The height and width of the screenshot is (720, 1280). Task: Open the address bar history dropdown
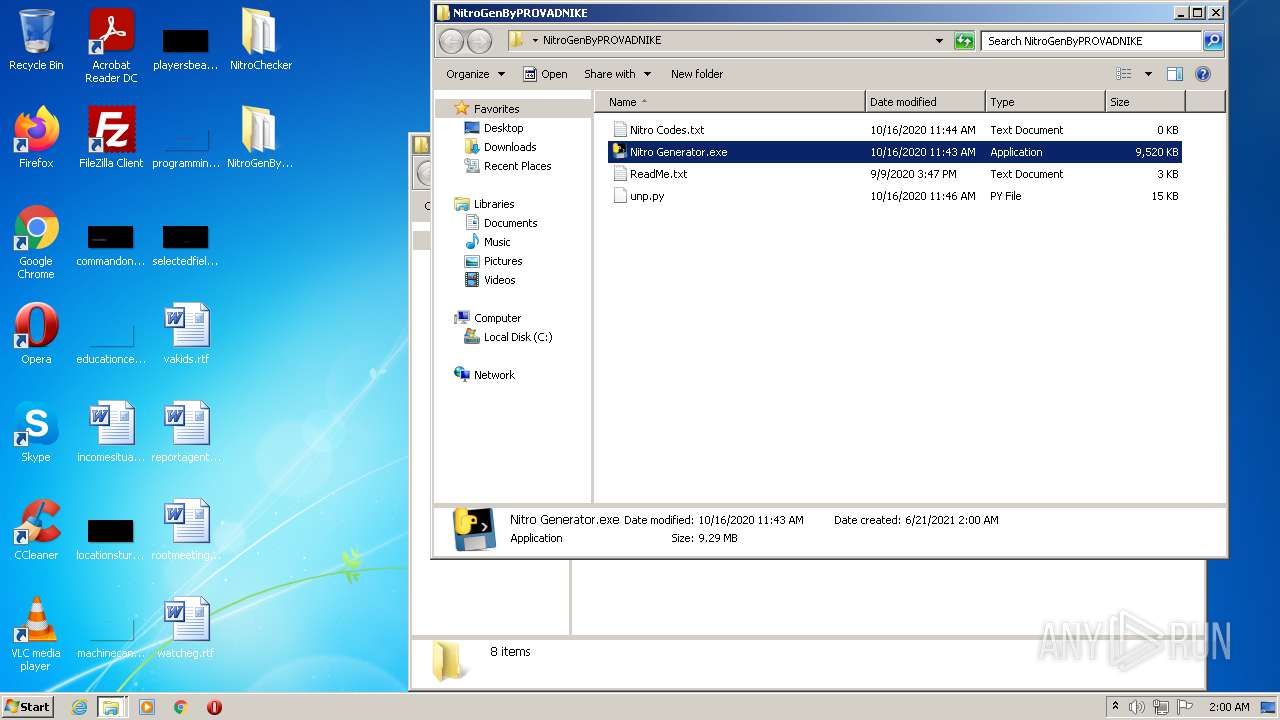[x=939, y=41]
